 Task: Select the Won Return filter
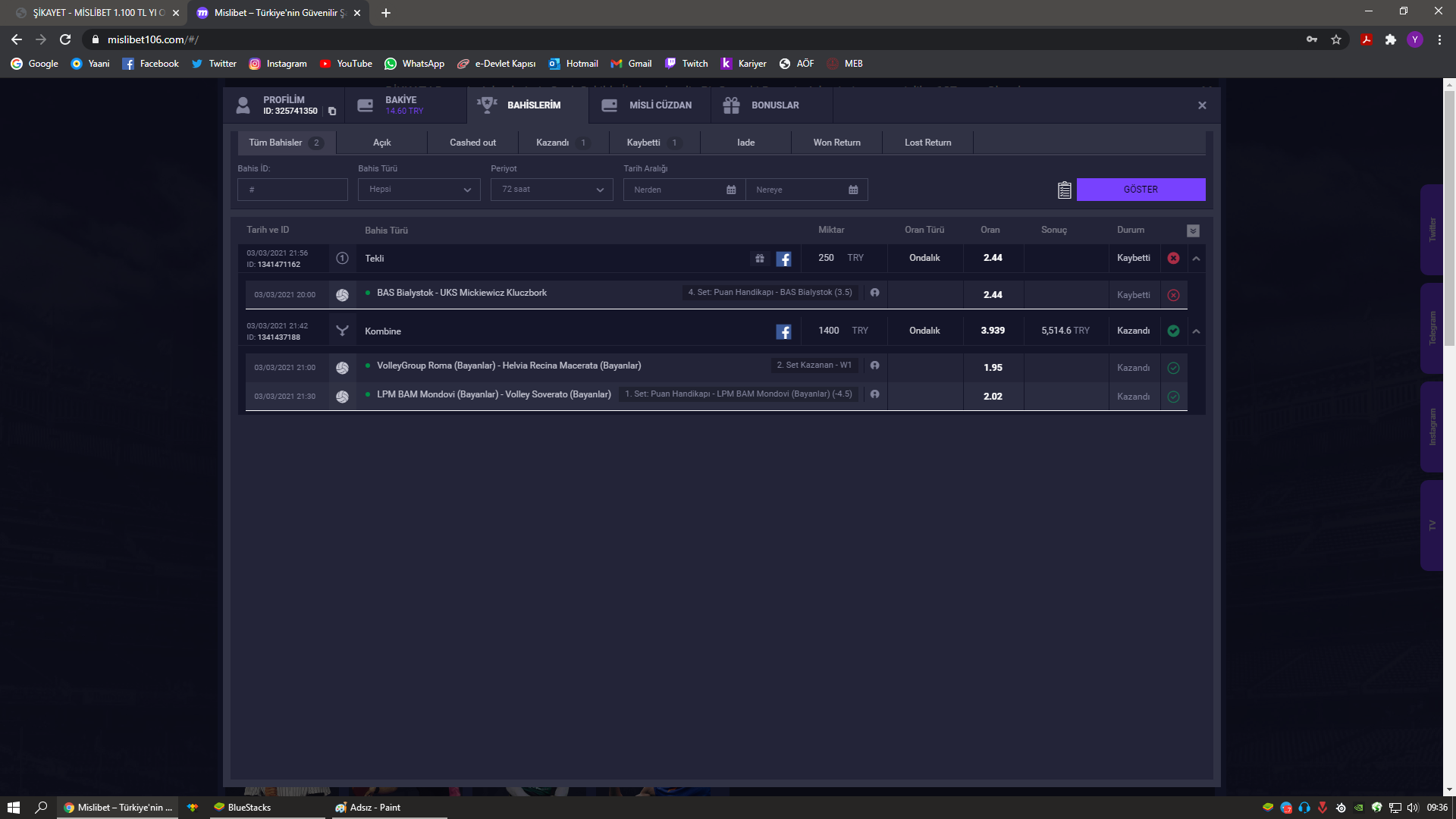pyautogui.click(x=836, y=143)
